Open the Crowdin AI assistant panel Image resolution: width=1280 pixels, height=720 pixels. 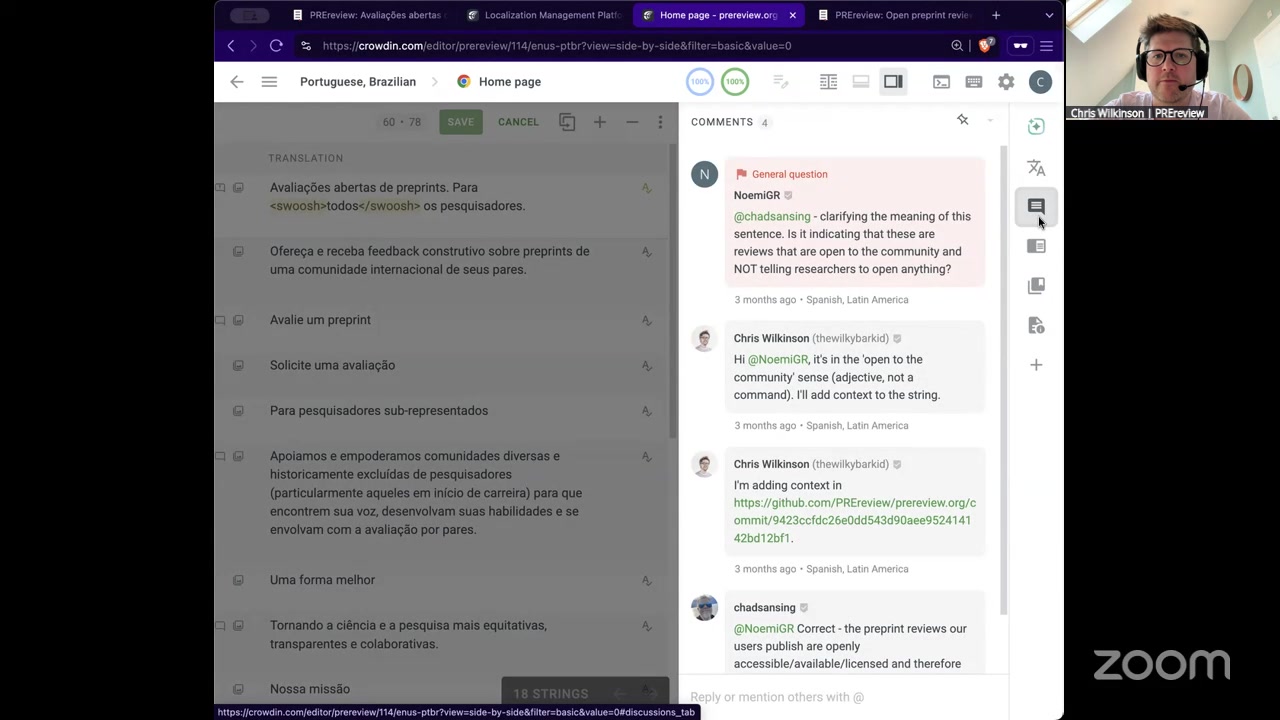[x=1036, y=126]
